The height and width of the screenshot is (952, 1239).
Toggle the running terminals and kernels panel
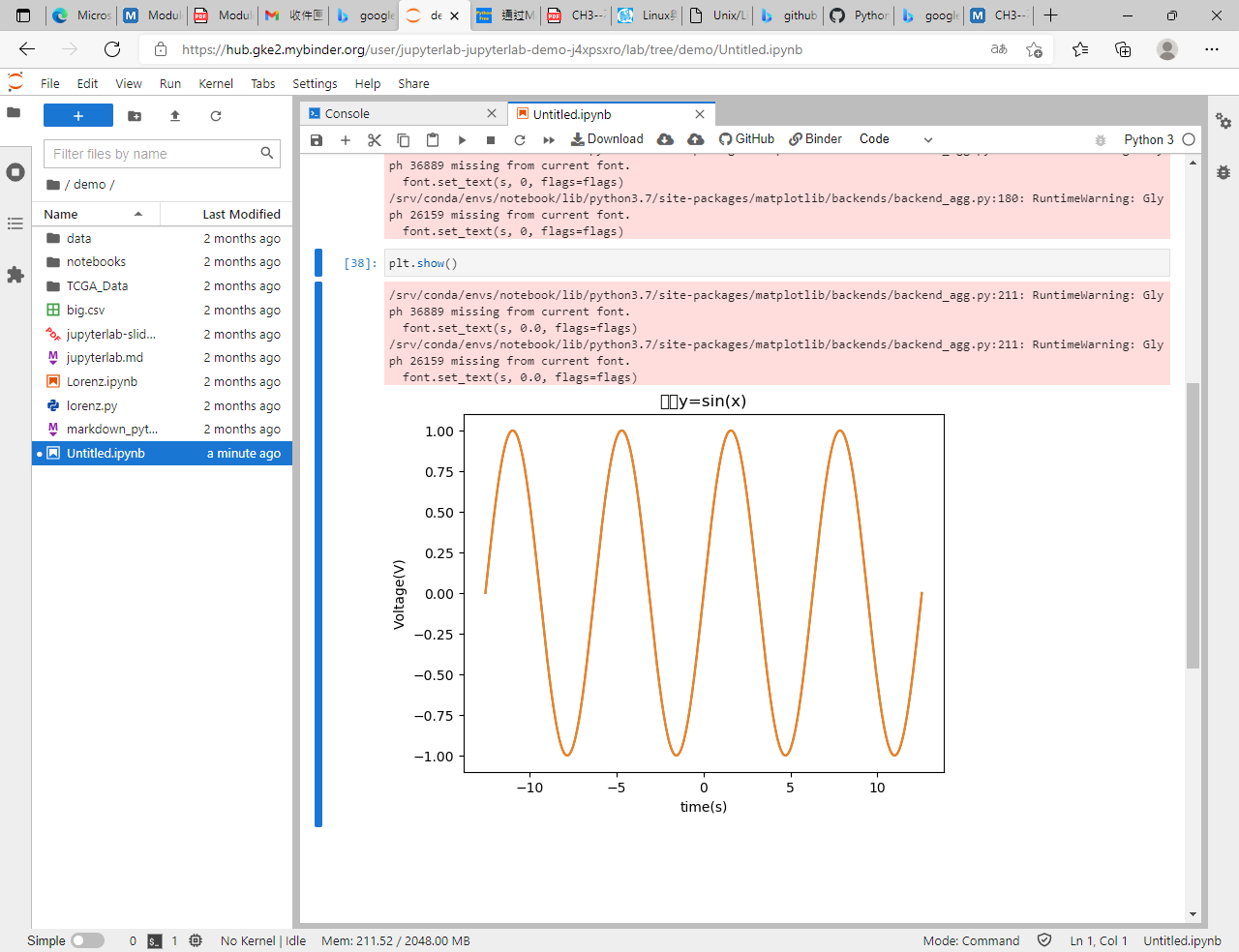coord(15,172)
